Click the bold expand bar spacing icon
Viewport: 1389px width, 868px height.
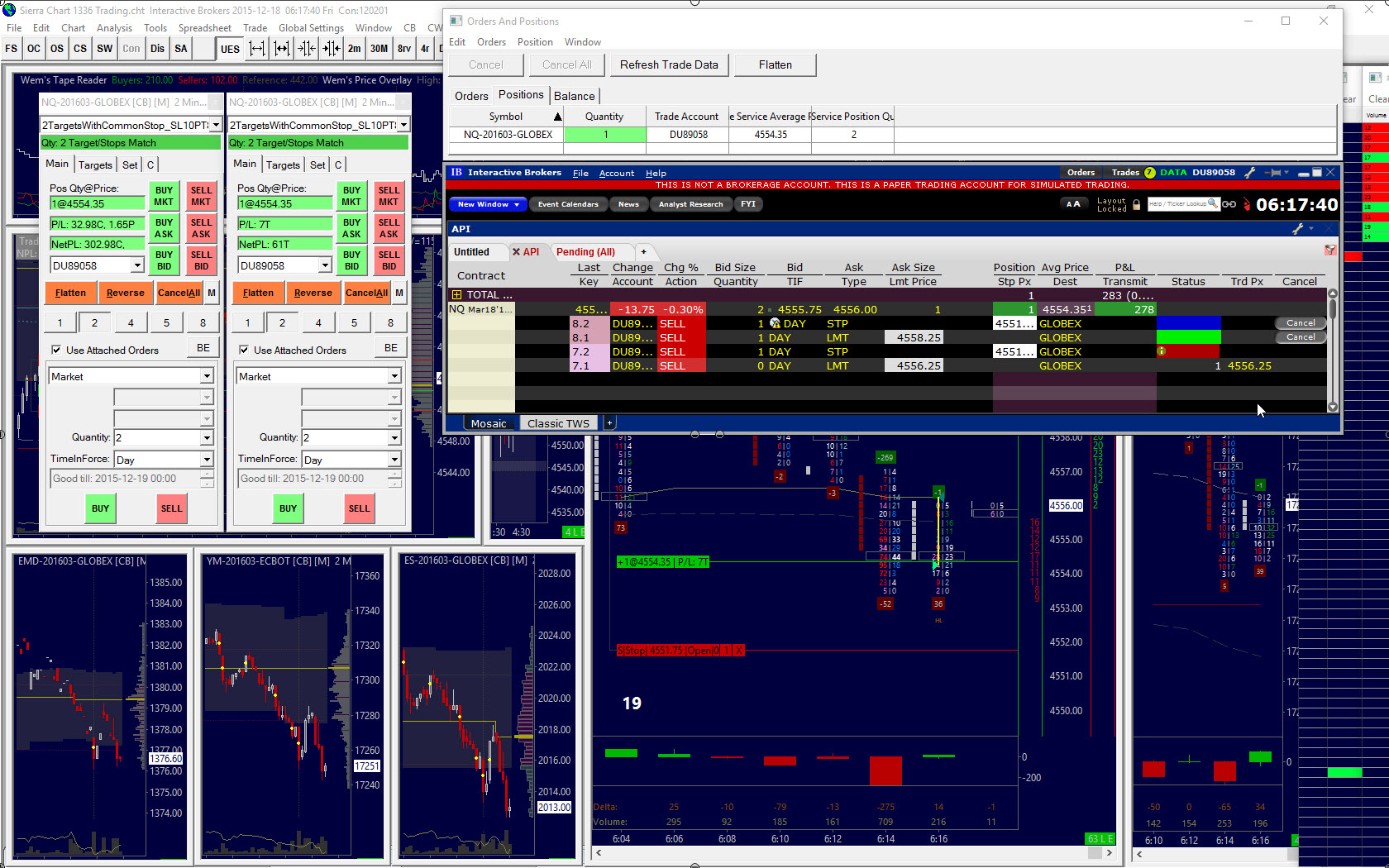point(282,49)
